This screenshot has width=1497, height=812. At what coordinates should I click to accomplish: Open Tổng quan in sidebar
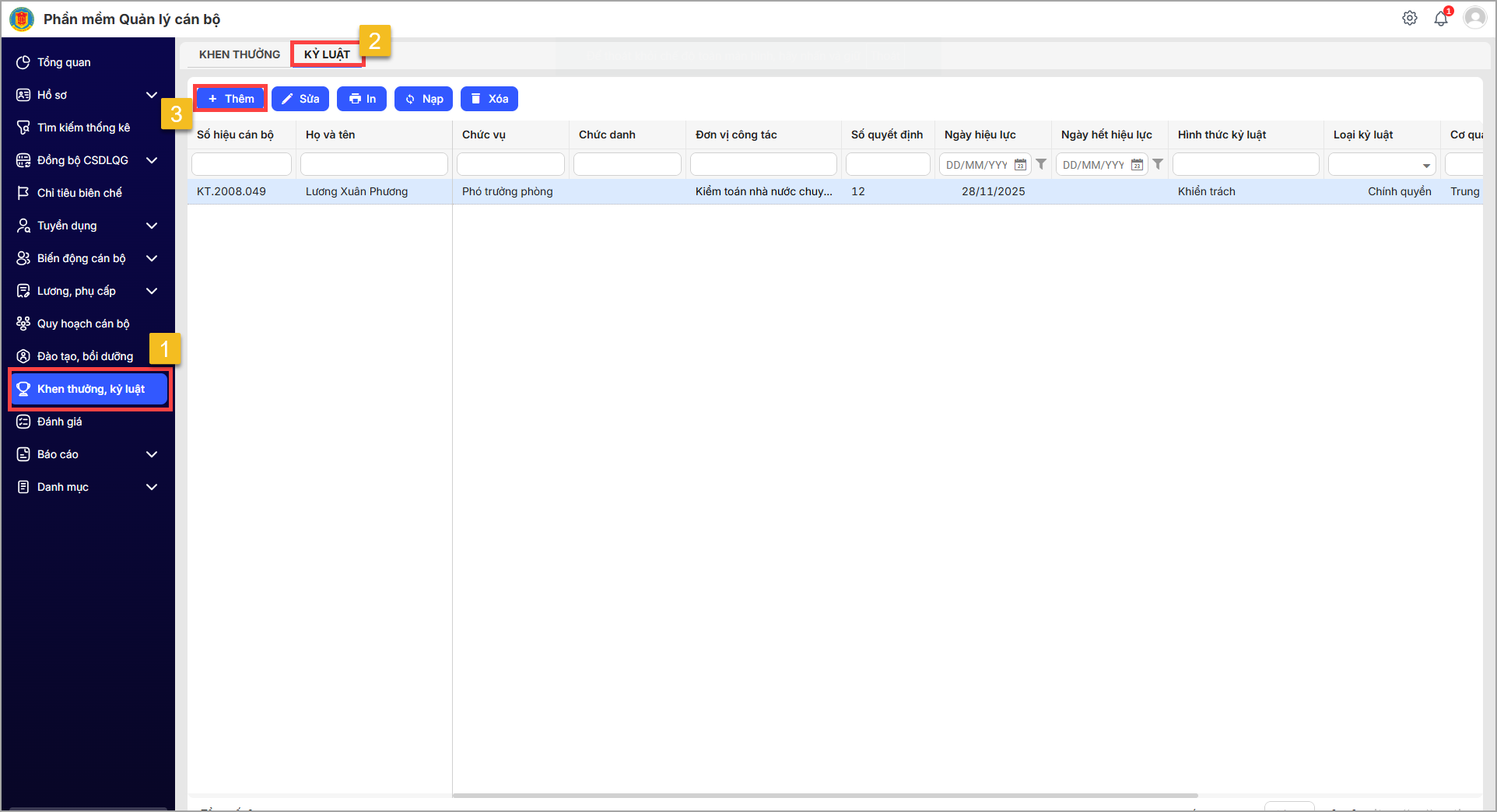click(64, 62)
